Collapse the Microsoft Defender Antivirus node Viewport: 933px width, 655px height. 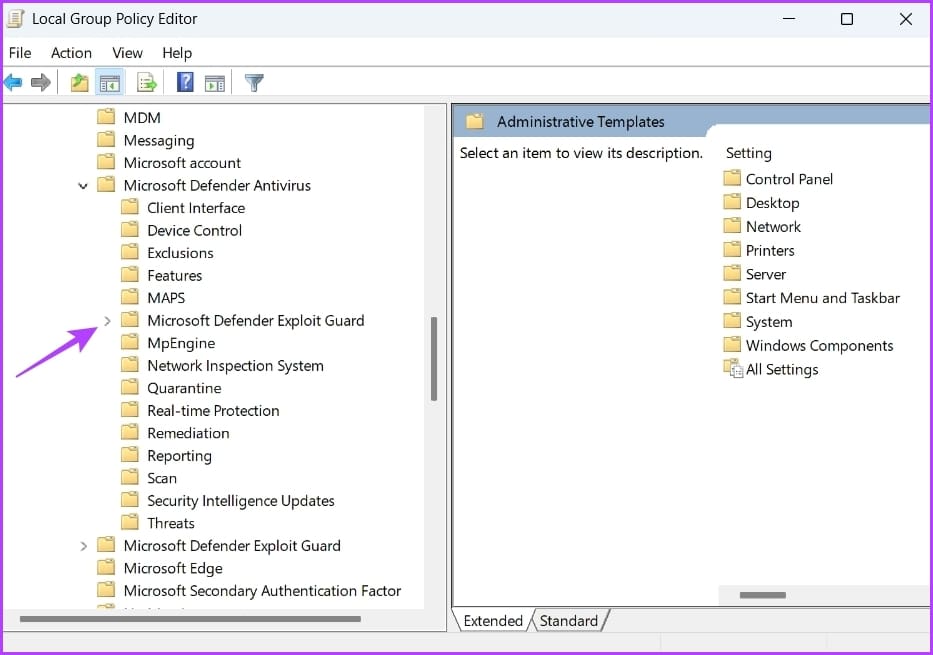(x=83, y=186)
